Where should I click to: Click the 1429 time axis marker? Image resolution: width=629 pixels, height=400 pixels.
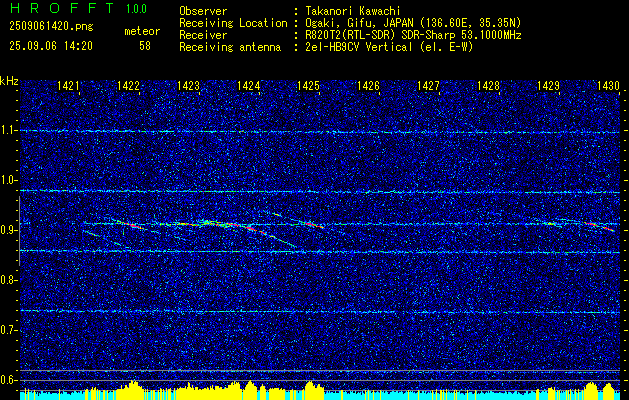click(549, 85)
